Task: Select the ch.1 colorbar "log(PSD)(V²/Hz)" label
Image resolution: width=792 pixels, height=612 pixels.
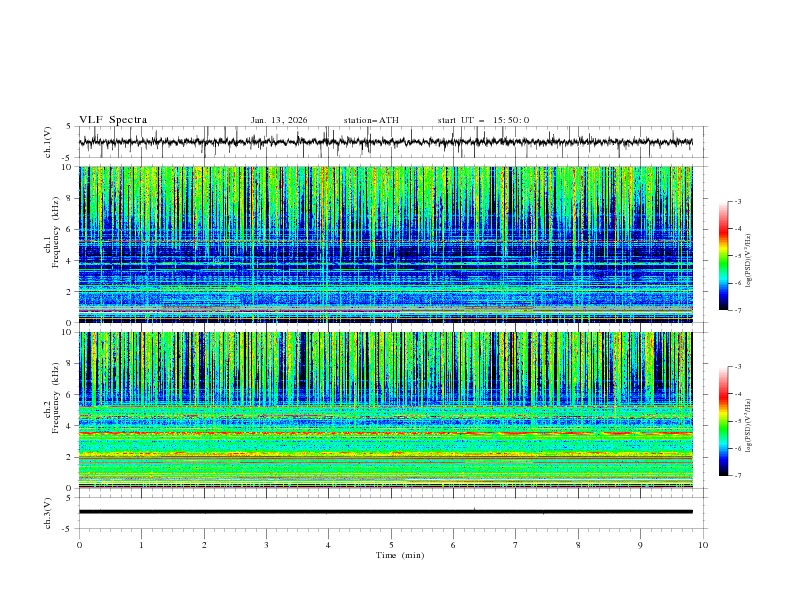Action: point(749,261)
